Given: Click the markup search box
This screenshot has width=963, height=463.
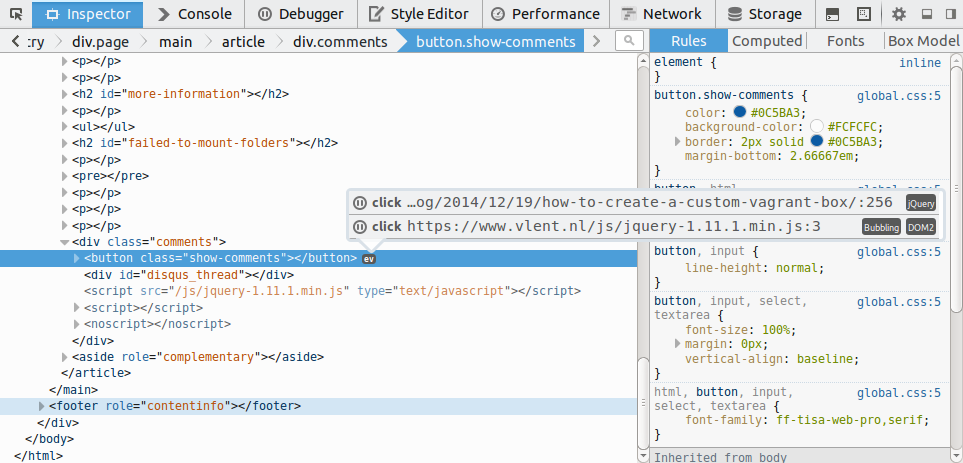Looking at the screenshot, I should 629,41.
